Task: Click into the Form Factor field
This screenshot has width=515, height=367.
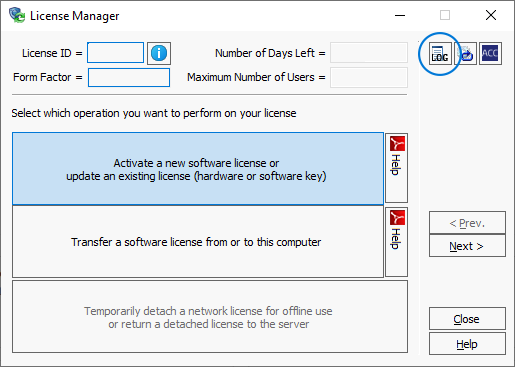Action: (x=129, y=78)
